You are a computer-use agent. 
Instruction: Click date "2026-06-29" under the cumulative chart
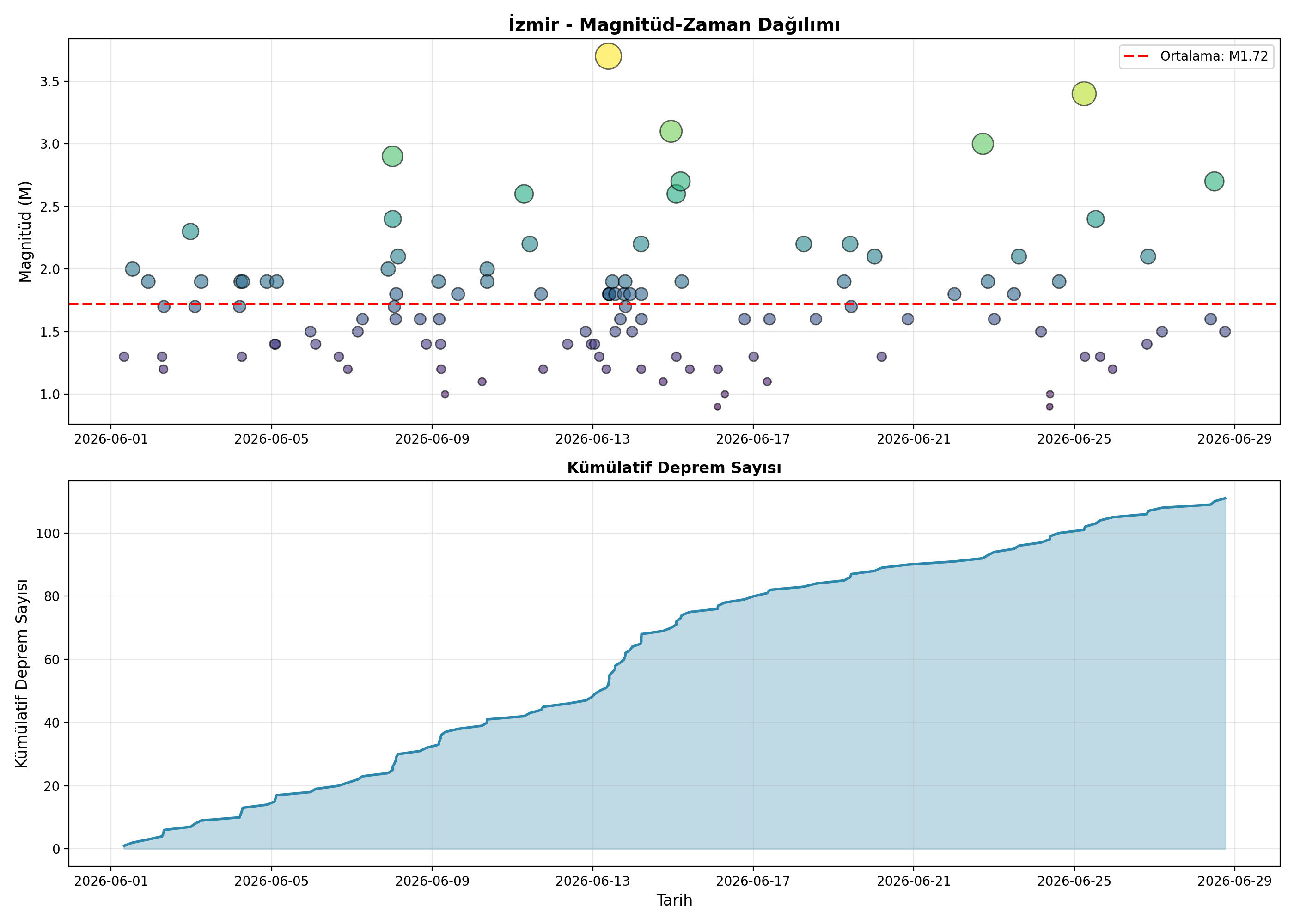(x=1235, y=881)
